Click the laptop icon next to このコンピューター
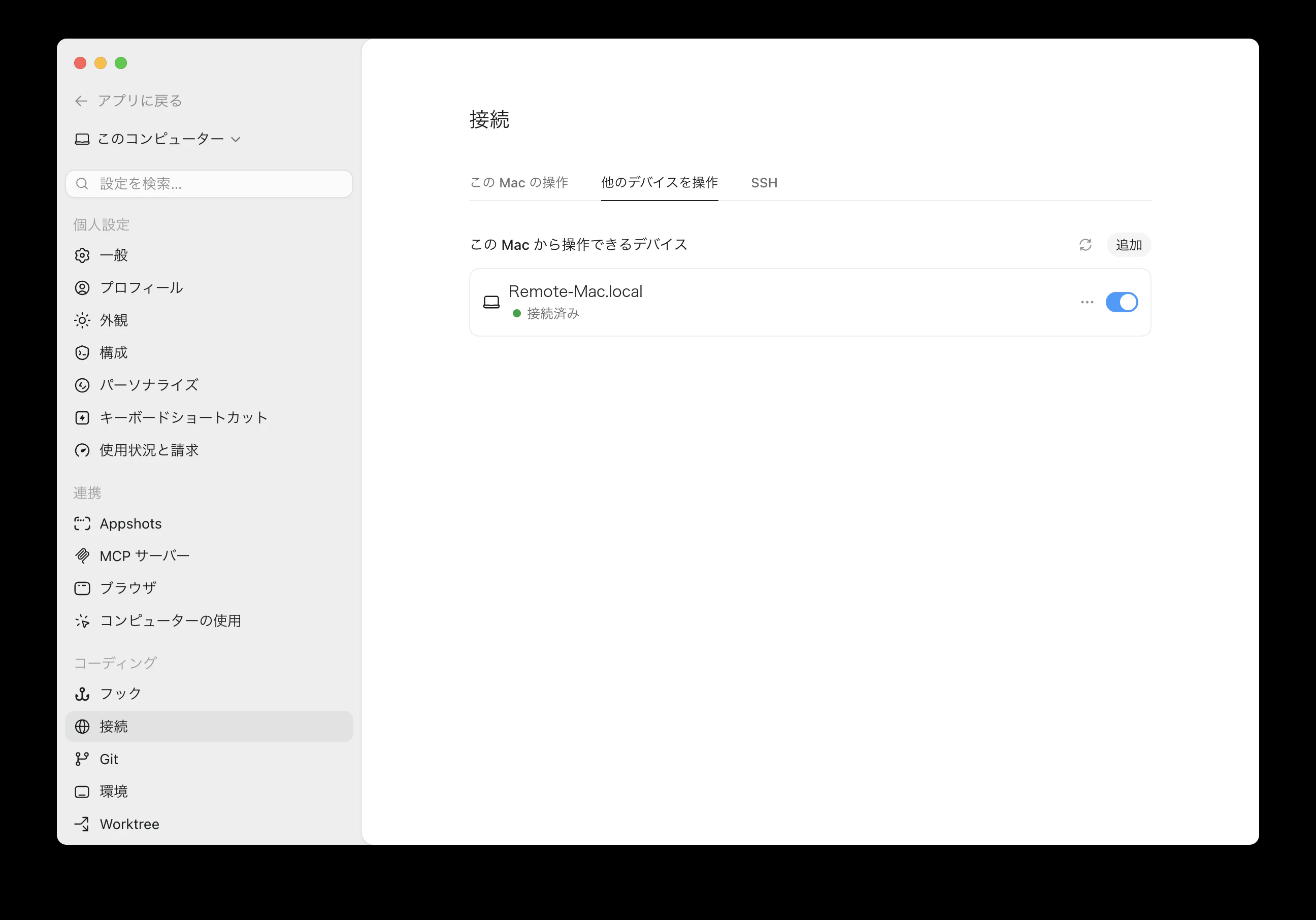1316x920 pixels. [82, 139]
